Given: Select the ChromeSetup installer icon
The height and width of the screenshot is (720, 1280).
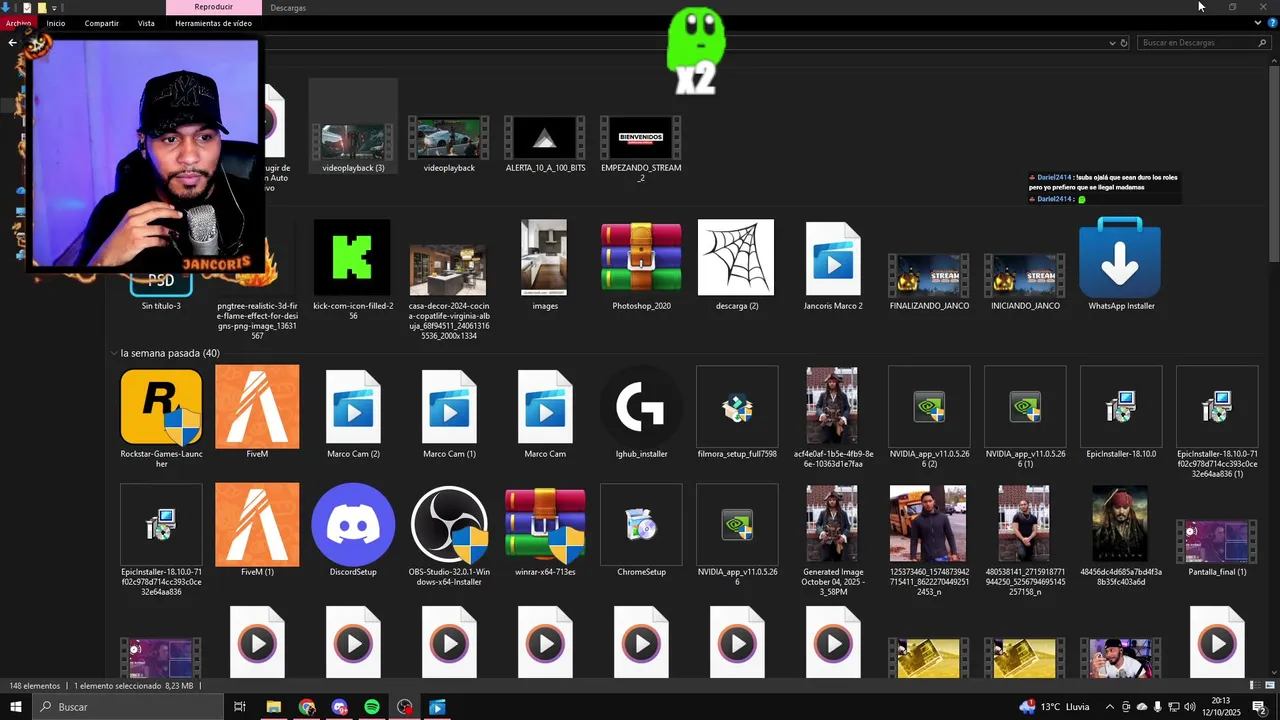Looking at the screenshot, I should point(641,524).
